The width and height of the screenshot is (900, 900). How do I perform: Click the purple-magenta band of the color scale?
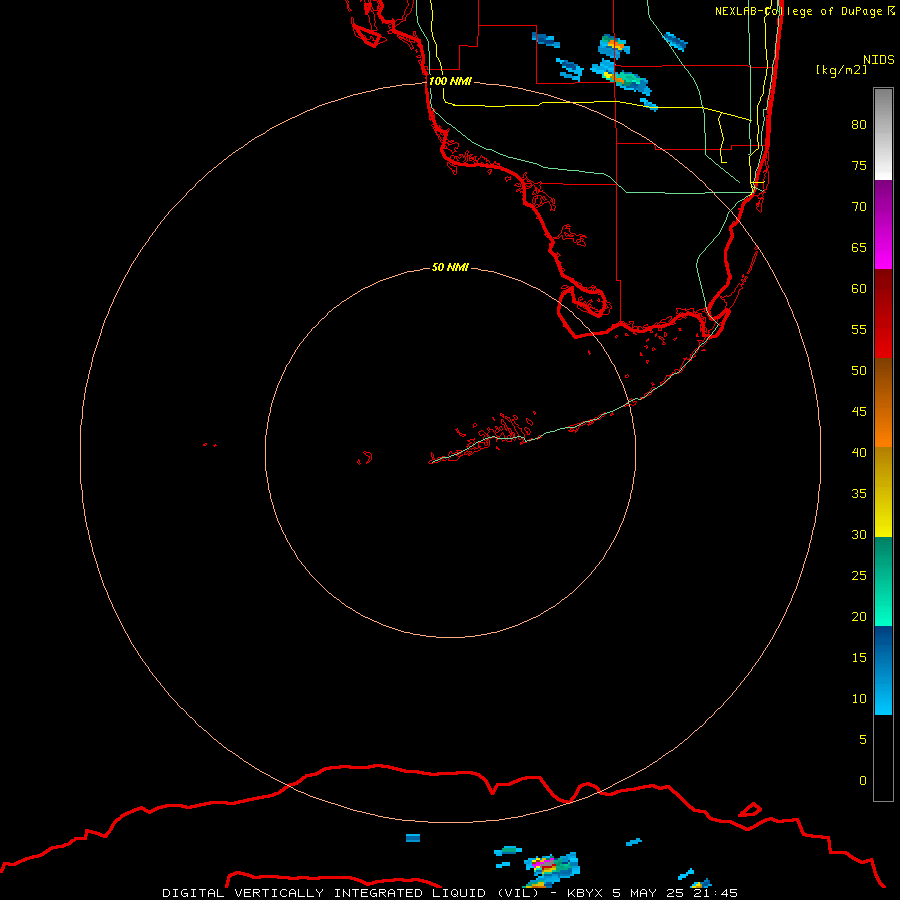[883, 224]
